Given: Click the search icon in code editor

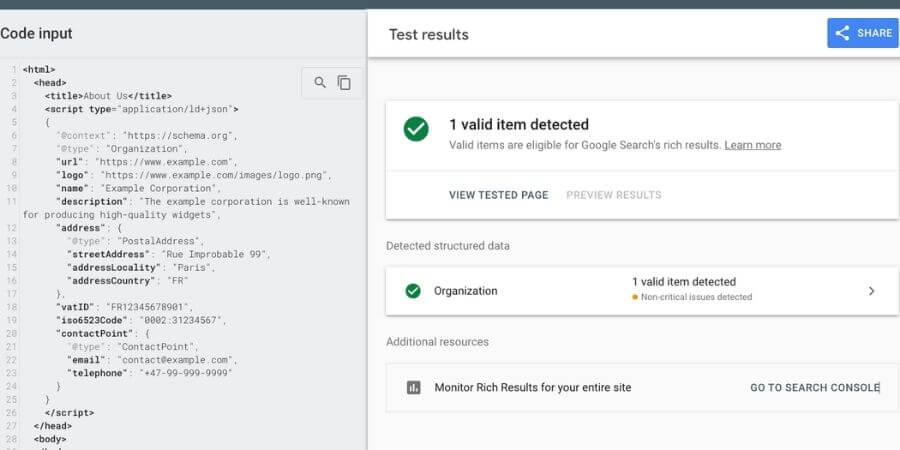Looking at the screenshot, I should click(x=320, y=83).
